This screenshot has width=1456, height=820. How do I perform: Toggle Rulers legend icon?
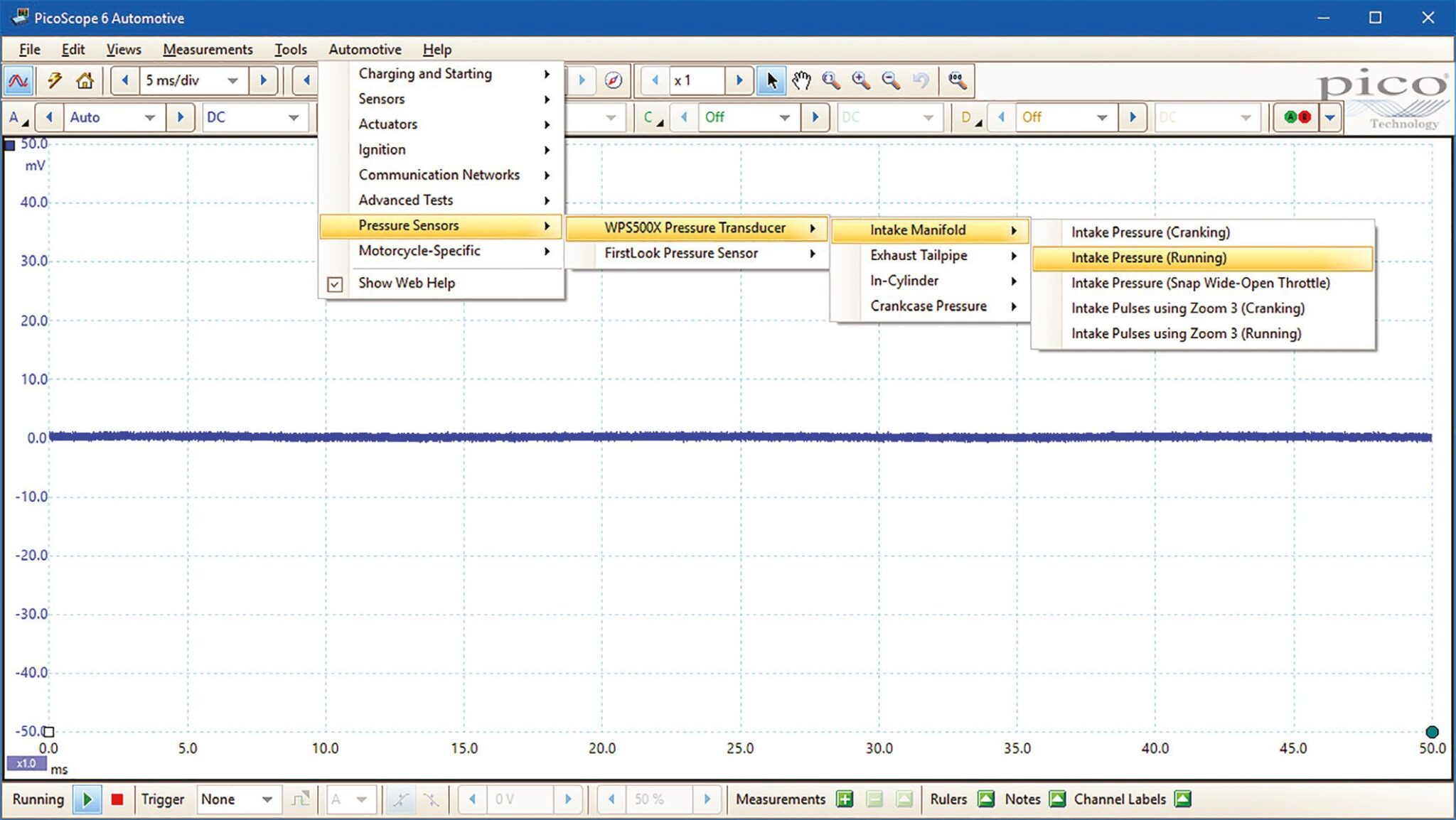[986, 799]
